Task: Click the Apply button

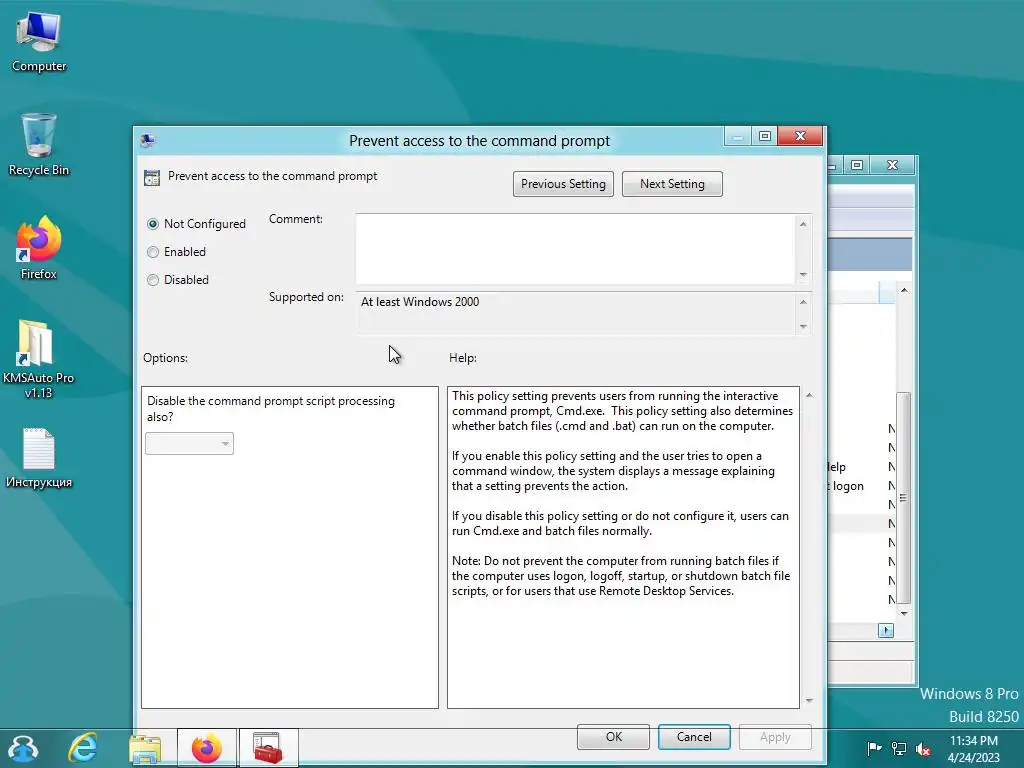Action: (775, 737)
